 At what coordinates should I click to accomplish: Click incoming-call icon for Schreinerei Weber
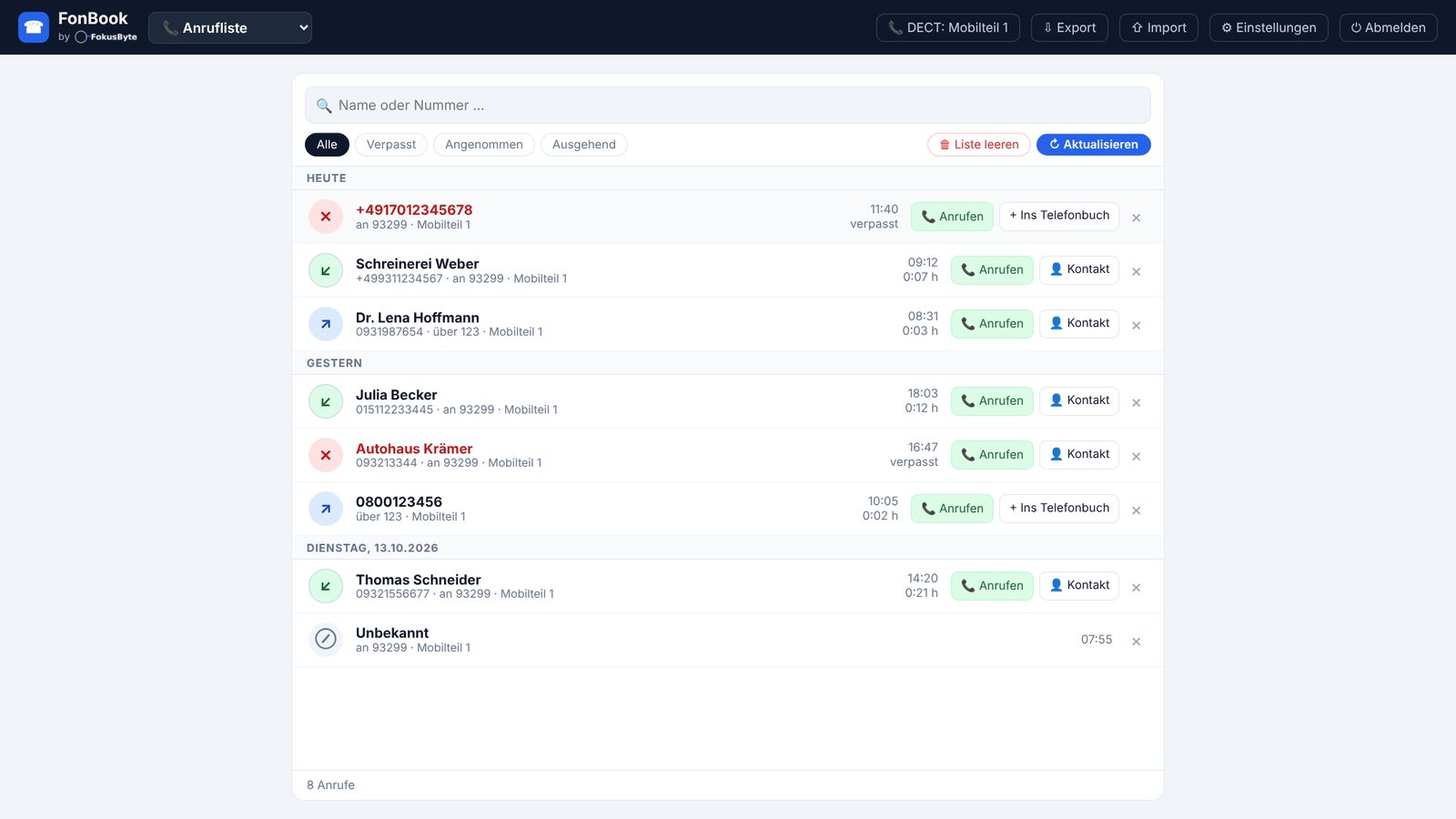click(326, 270)
